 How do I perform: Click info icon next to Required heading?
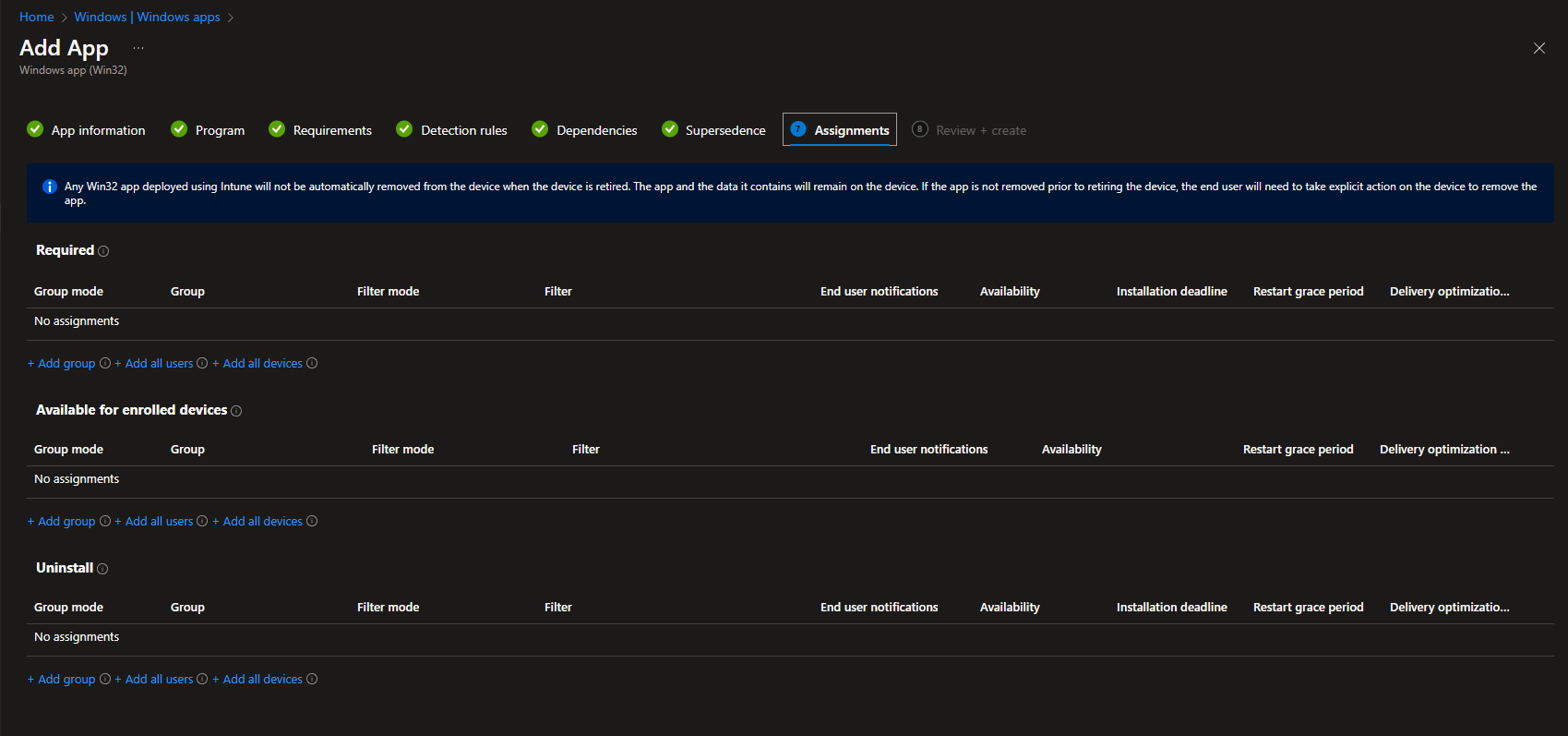[x=103, y=251]
